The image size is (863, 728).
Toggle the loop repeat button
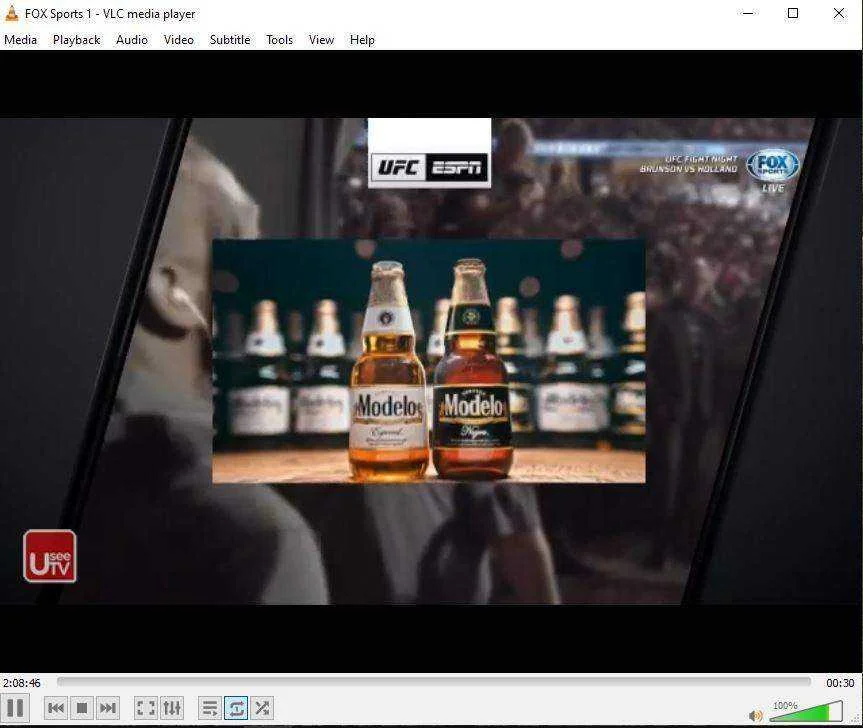[236, 708]
